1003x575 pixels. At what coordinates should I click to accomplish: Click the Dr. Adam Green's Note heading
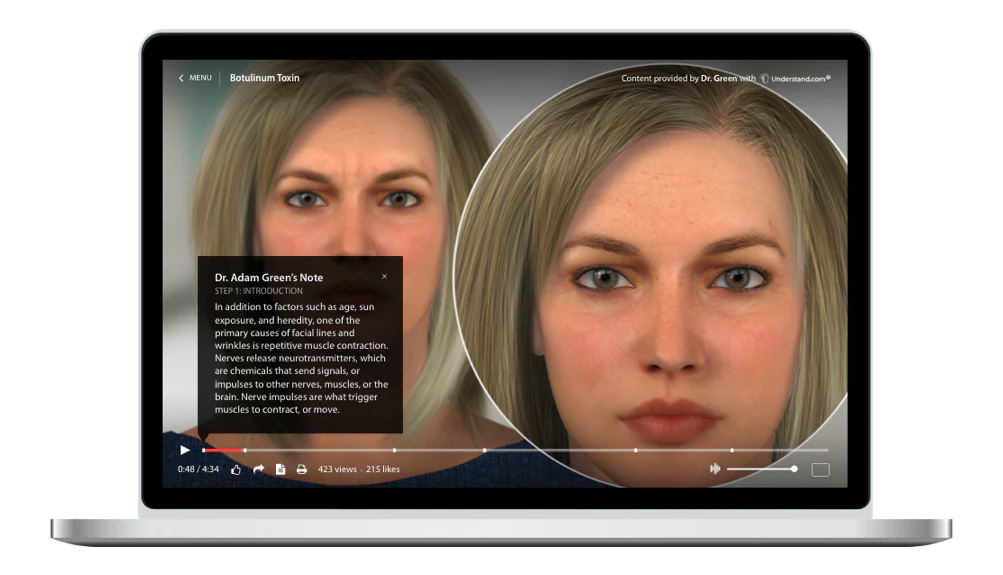pos(269,278)
